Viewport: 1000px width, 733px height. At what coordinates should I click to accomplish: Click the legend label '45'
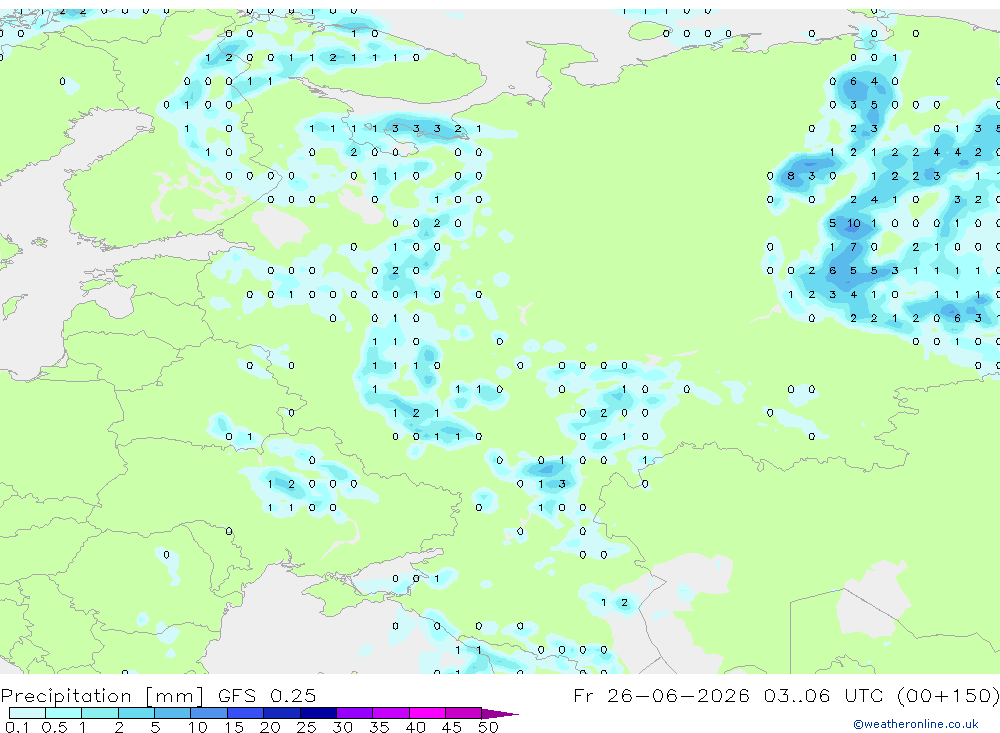[x=452, y=727]
